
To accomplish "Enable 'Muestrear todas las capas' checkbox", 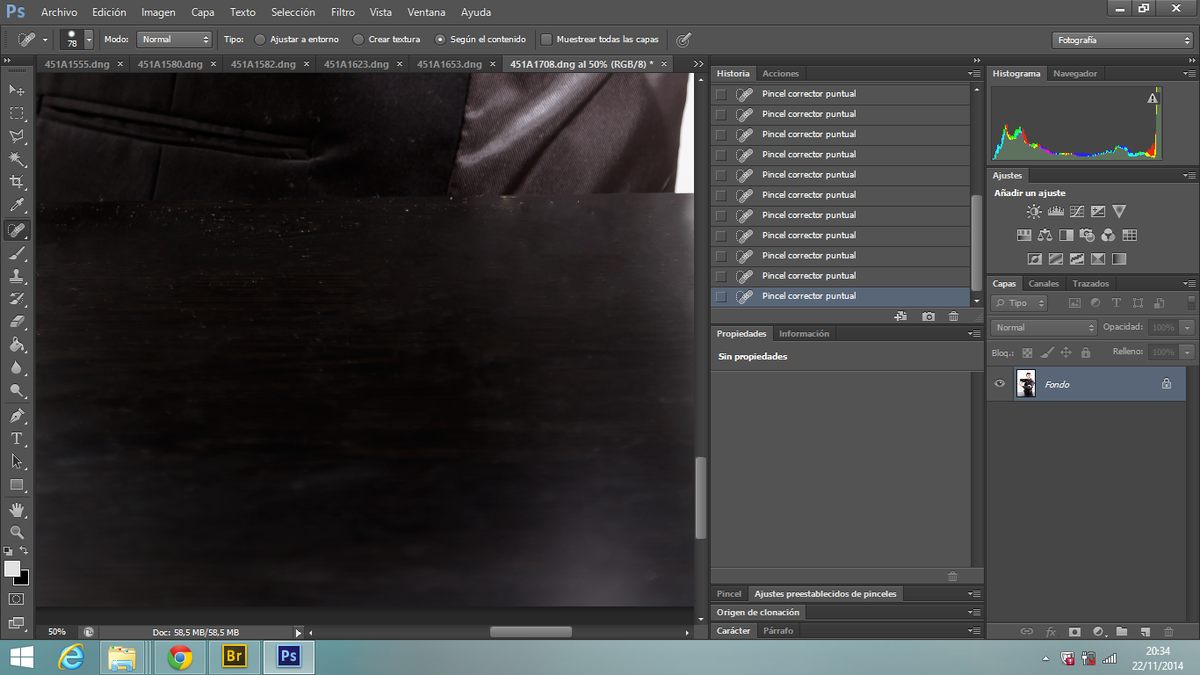I will point(546,40).
